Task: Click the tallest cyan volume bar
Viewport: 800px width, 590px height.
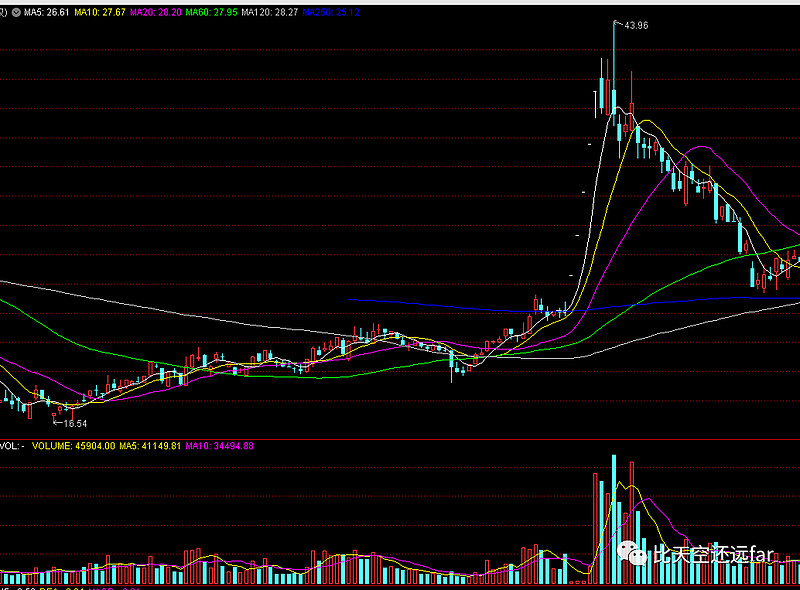Action: coord(613,518)
